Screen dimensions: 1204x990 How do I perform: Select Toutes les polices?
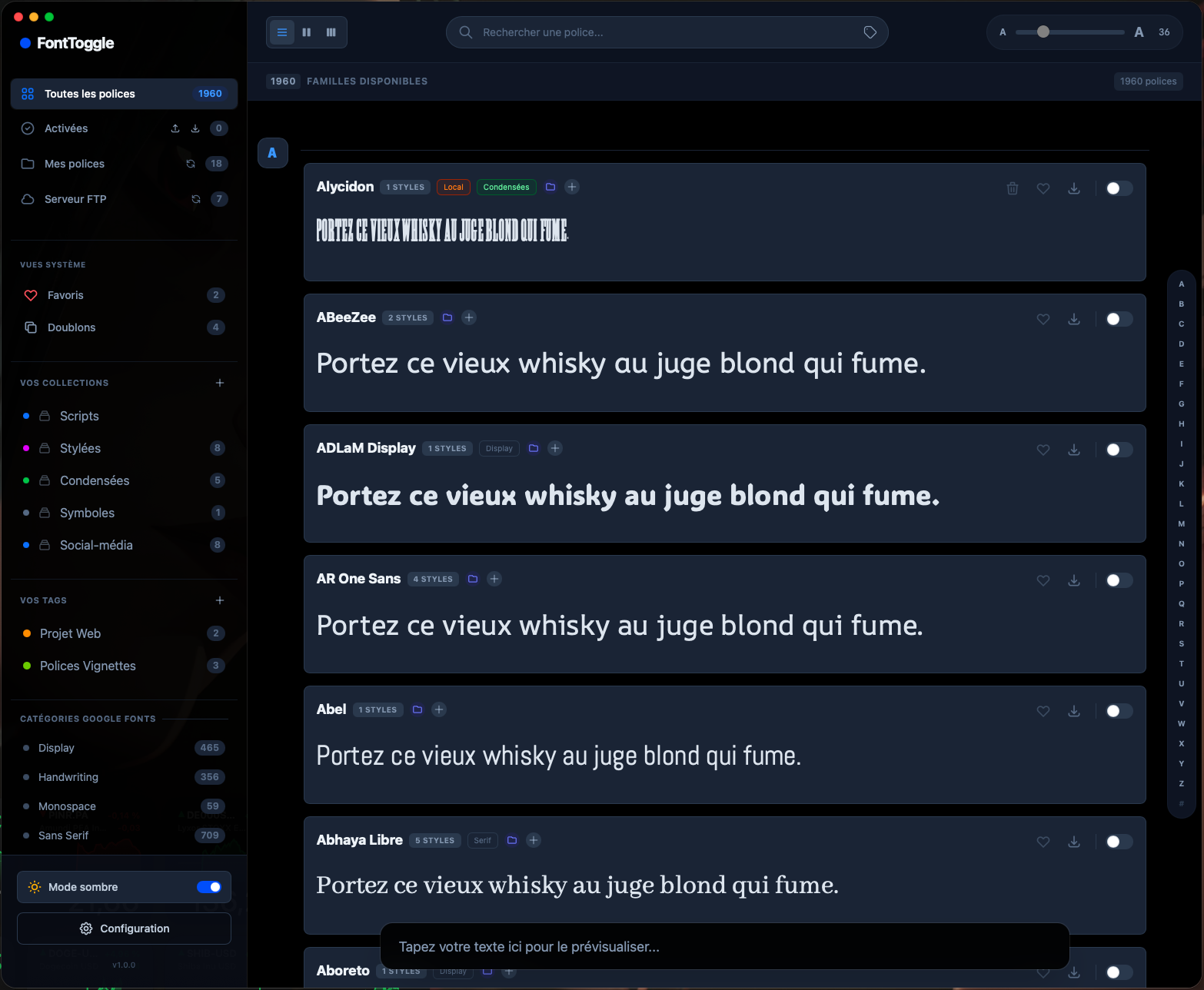coord(124,94)
